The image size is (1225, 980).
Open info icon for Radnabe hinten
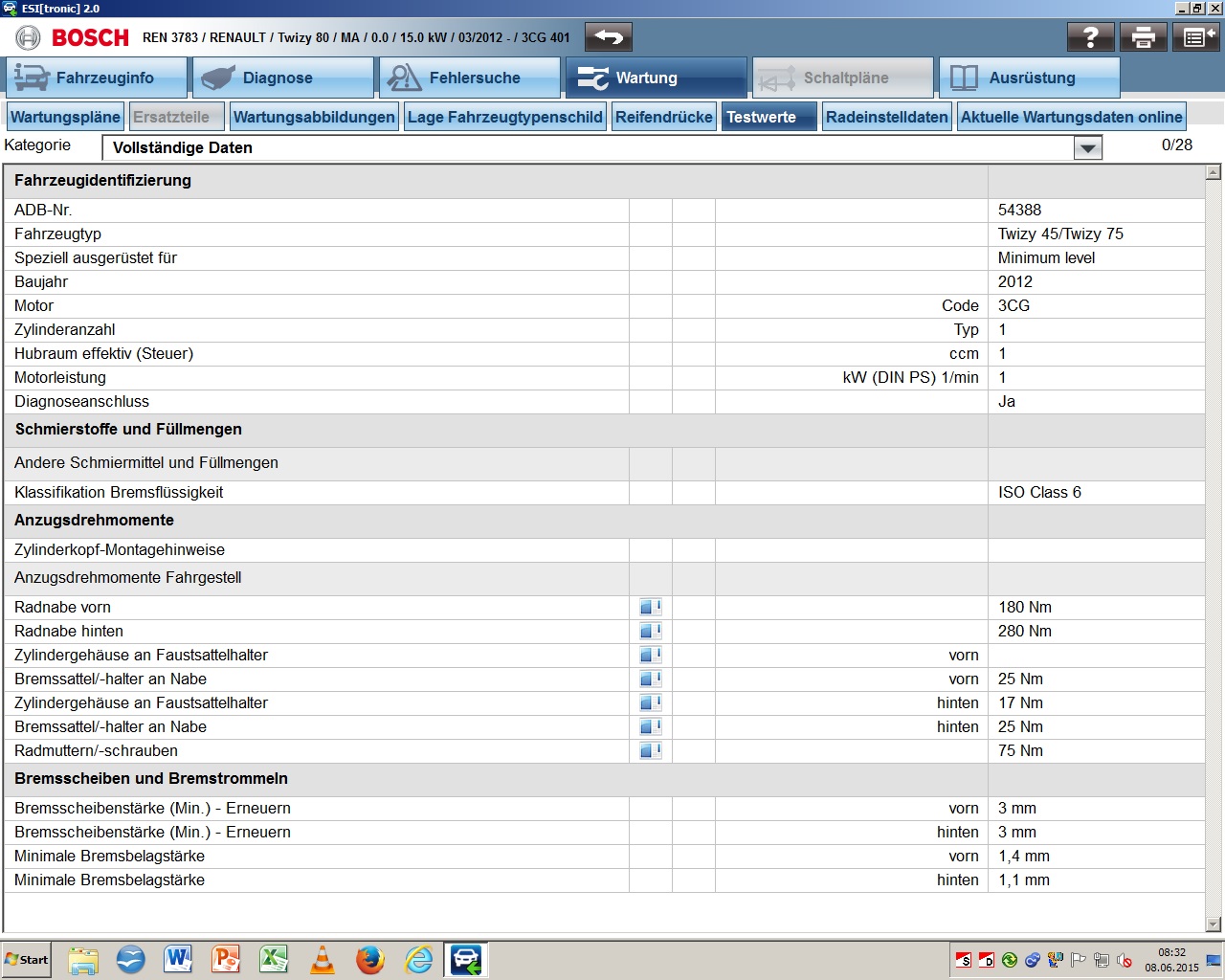650,631
